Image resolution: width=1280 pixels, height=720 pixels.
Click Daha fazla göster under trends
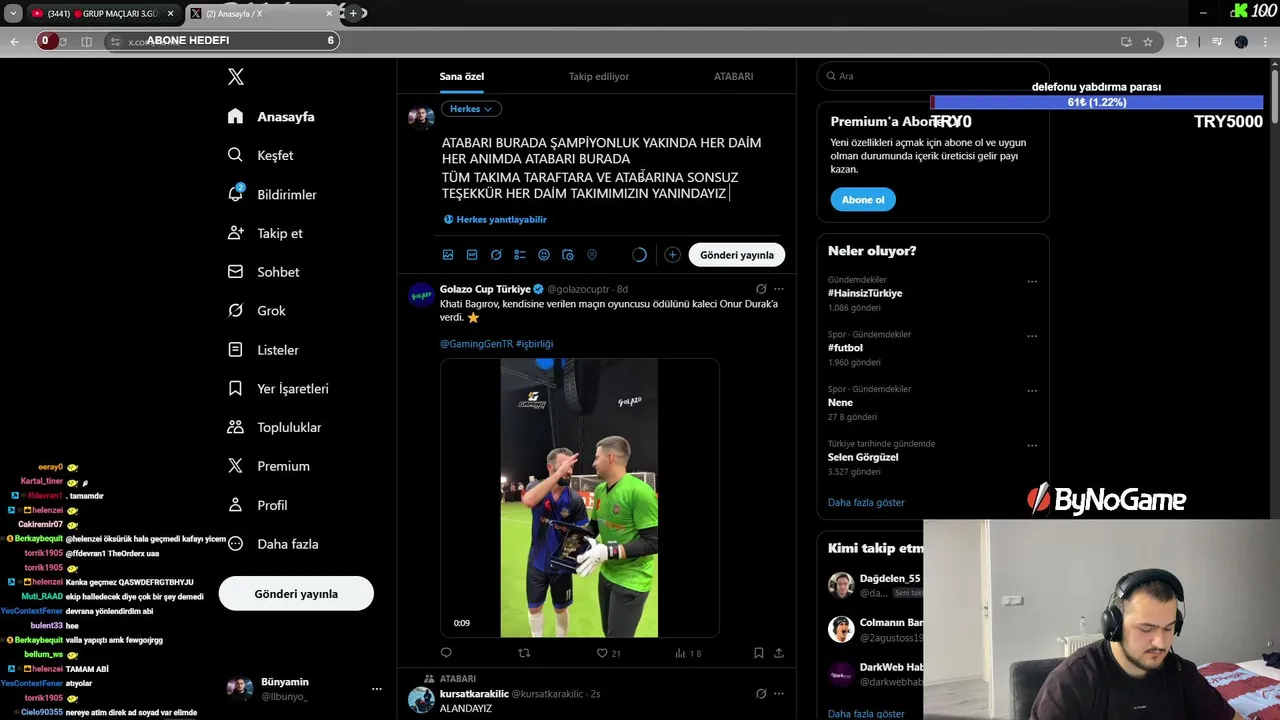(x=866, y=502)
